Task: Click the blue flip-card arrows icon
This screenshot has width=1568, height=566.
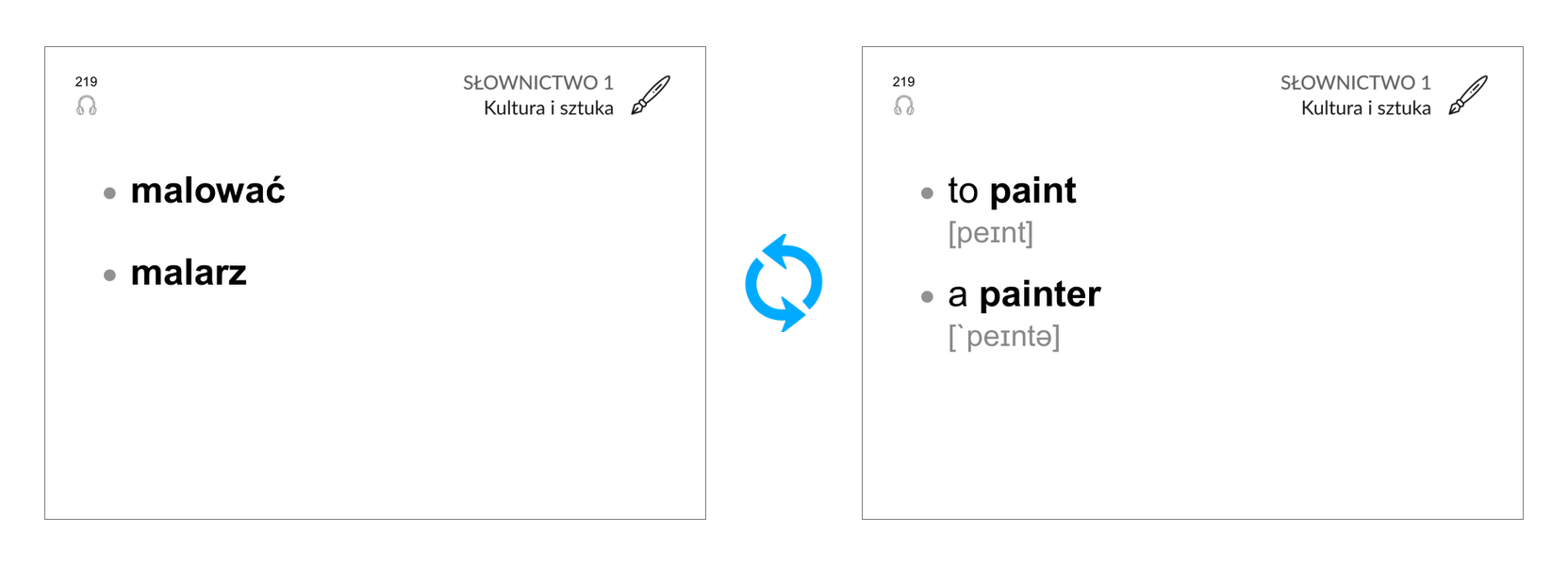Action: coord(784,283)
